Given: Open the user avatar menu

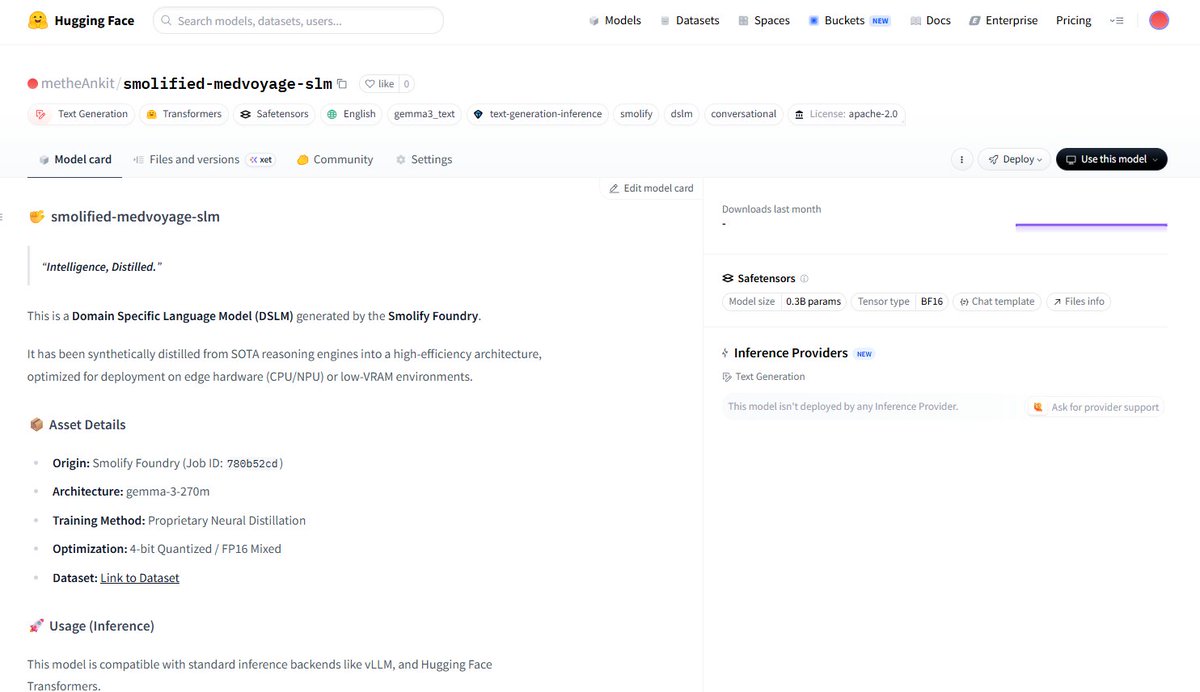Looking at the screenshot, I should [x=1159, y=20].
